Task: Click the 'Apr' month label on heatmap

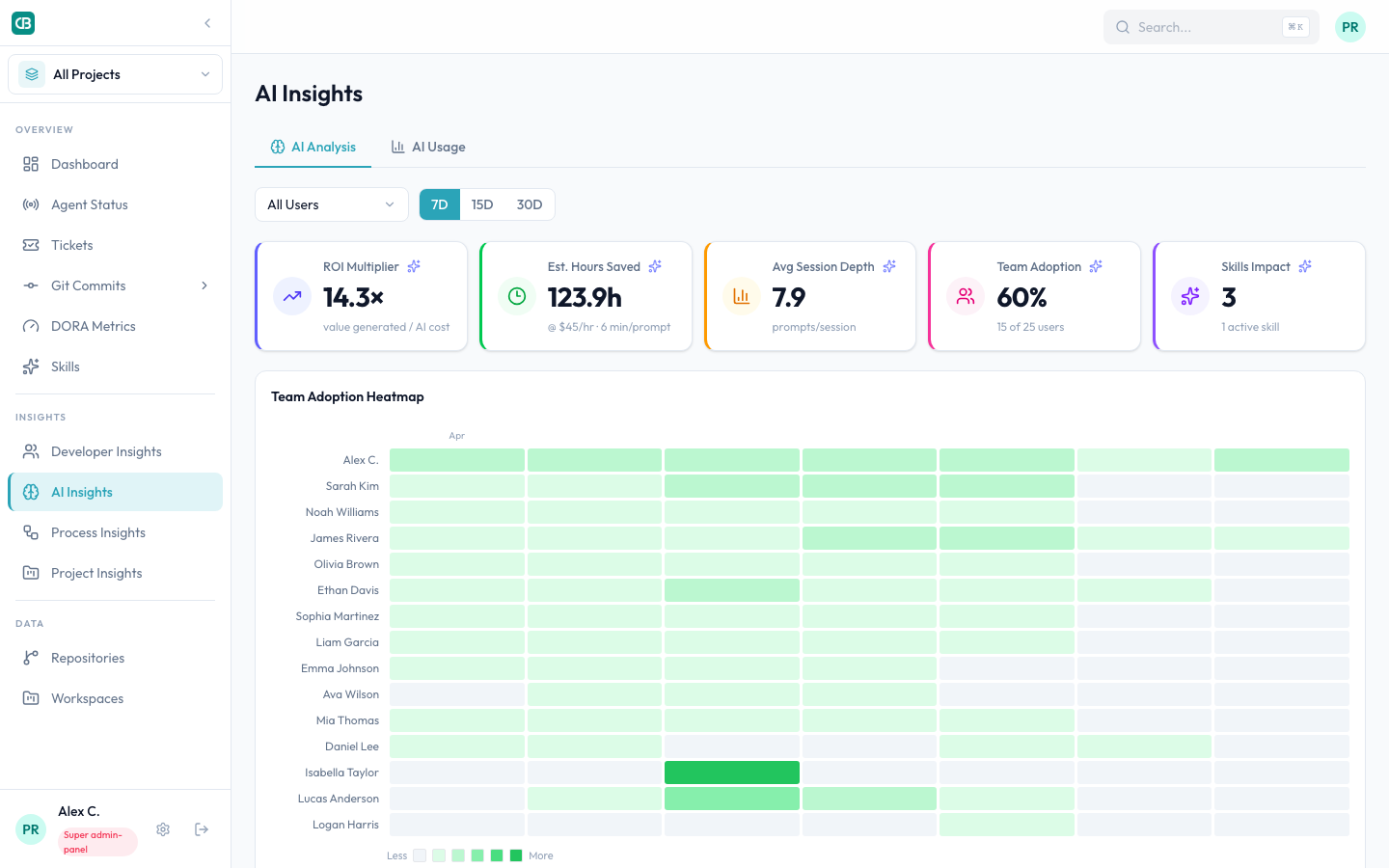Action: click(x=457, y=436)
